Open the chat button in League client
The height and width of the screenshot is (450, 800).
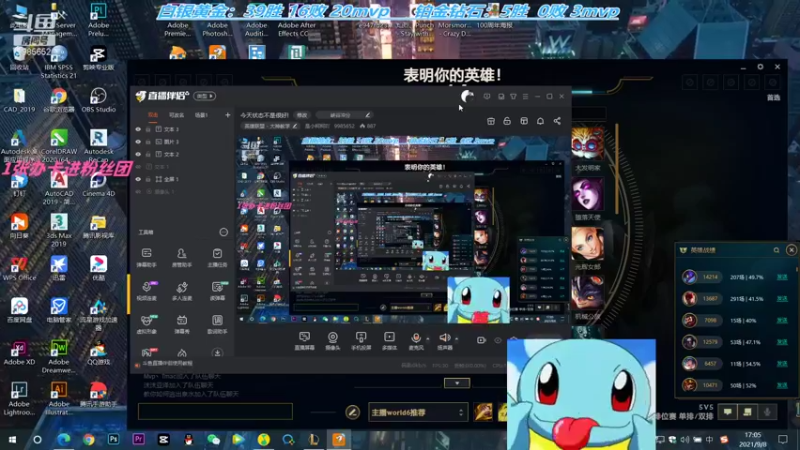(728, 412)
